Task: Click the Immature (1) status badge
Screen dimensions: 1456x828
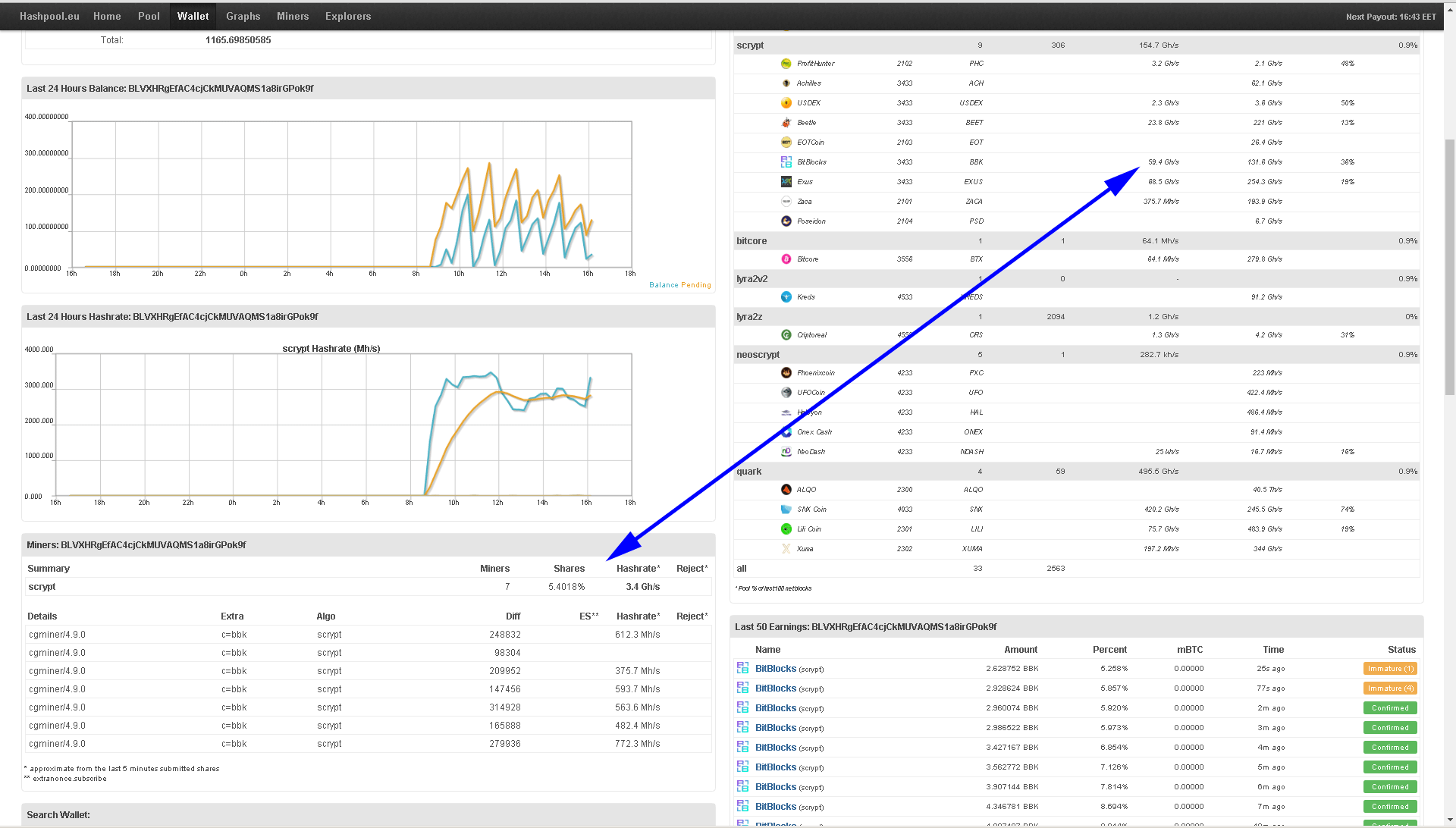Action: [1390, 669]
